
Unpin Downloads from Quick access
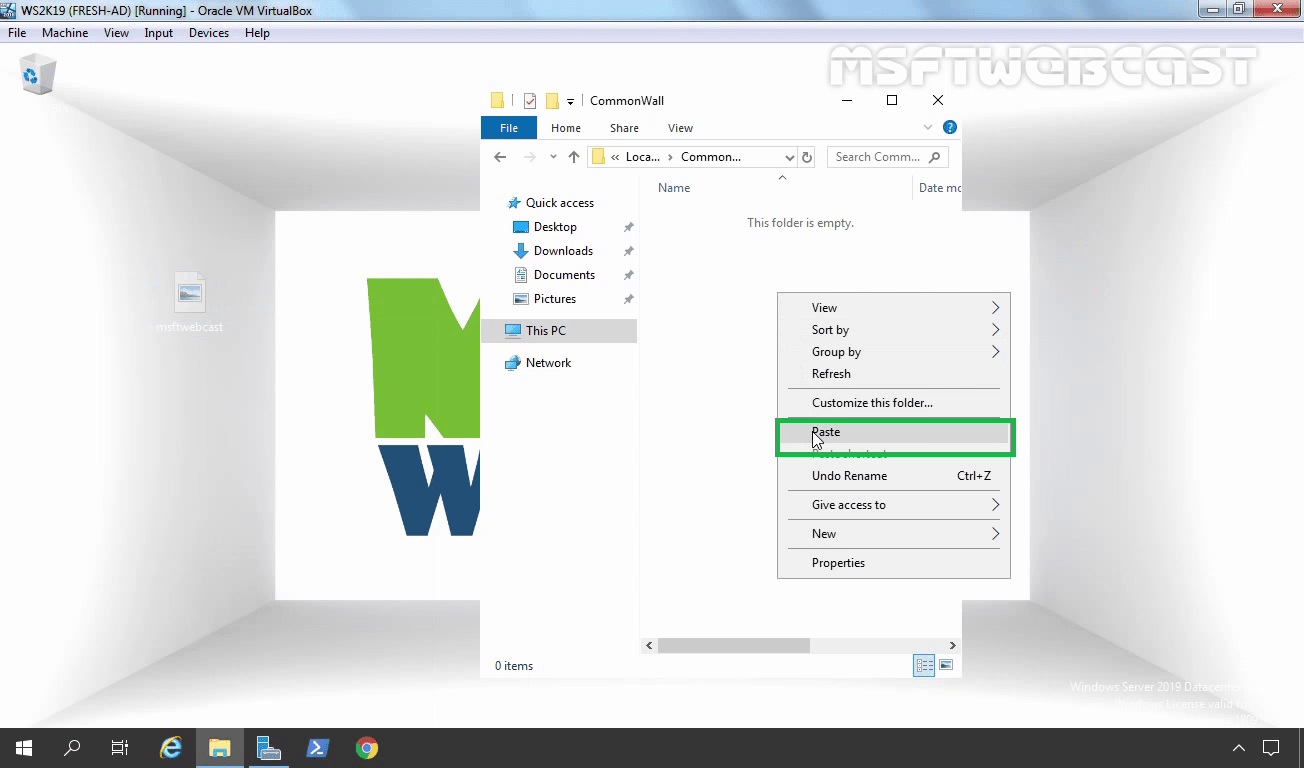click(628, 251)
